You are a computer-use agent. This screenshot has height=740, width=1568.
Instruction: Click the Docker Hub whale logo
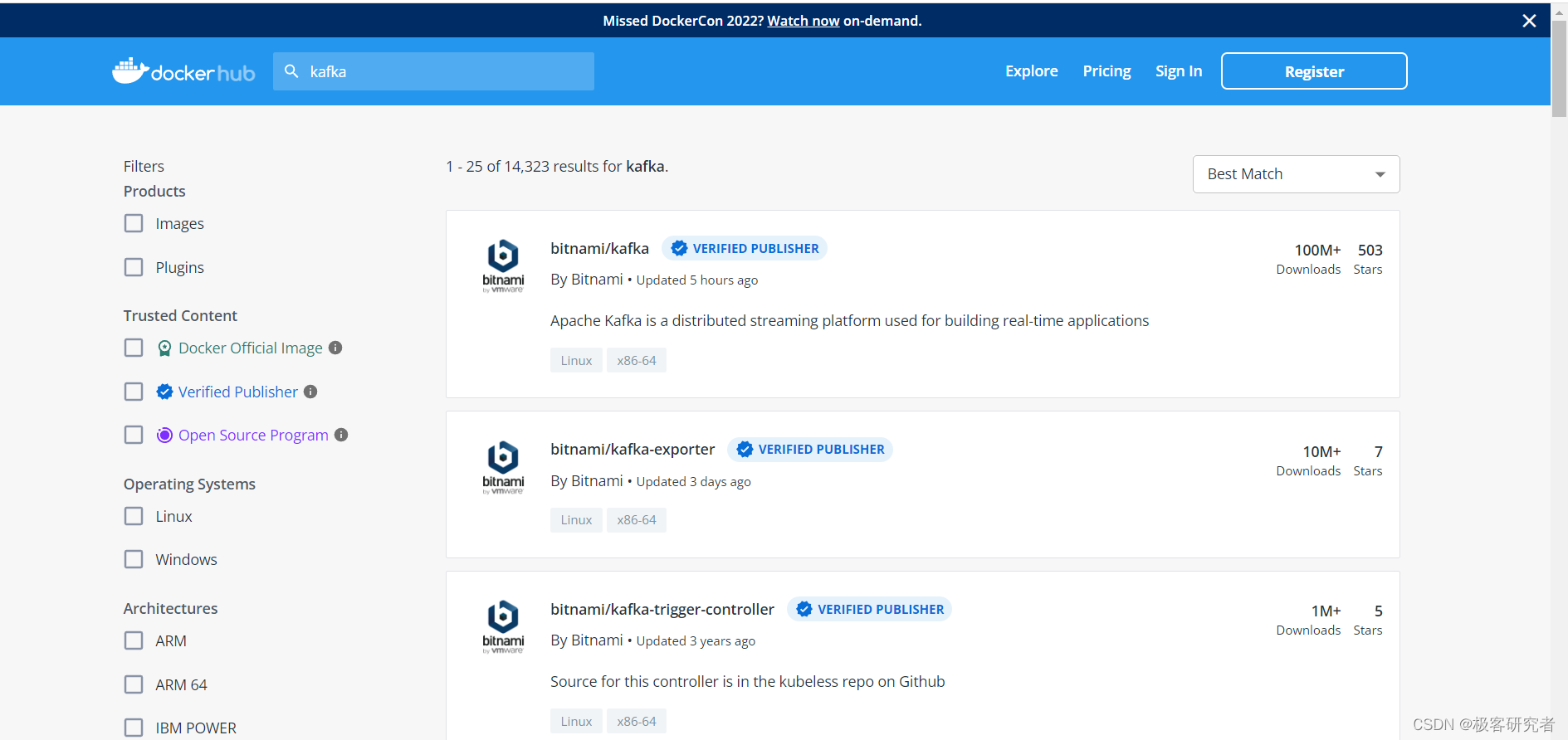183,71
